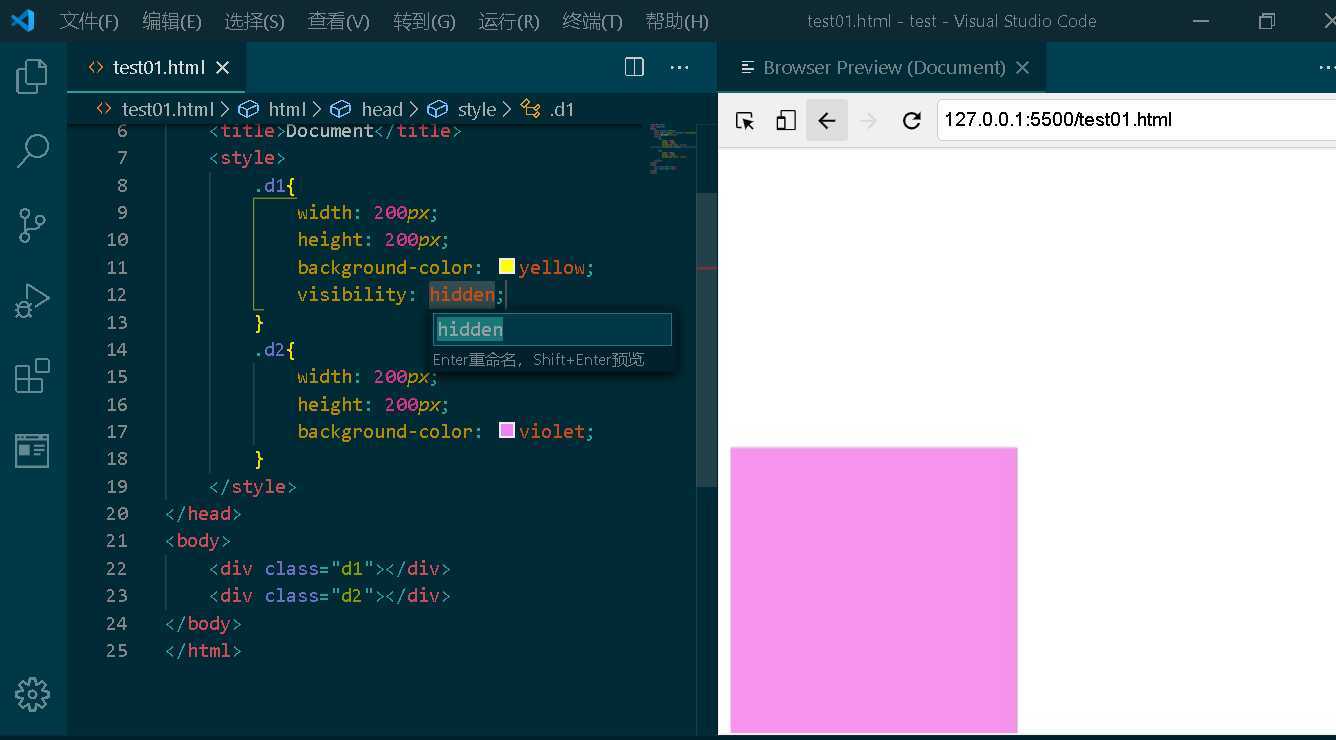The height and width of the screenshot is (740, 1336).
Task: Open the 选择(S) menu
Action: (255, 21)
